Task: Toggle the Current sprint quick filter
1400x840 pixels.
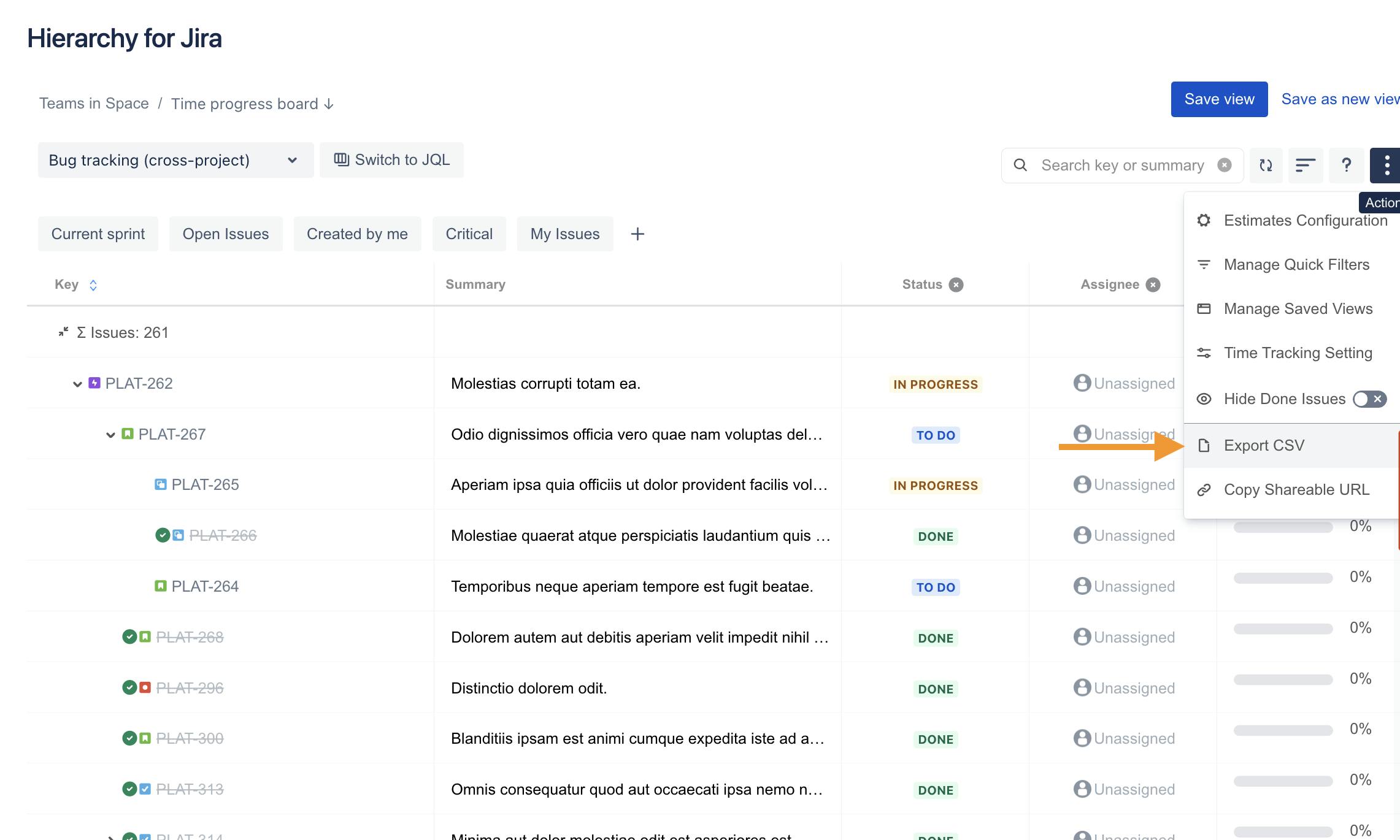Action: pyautogui.click(x=98, y=234)
